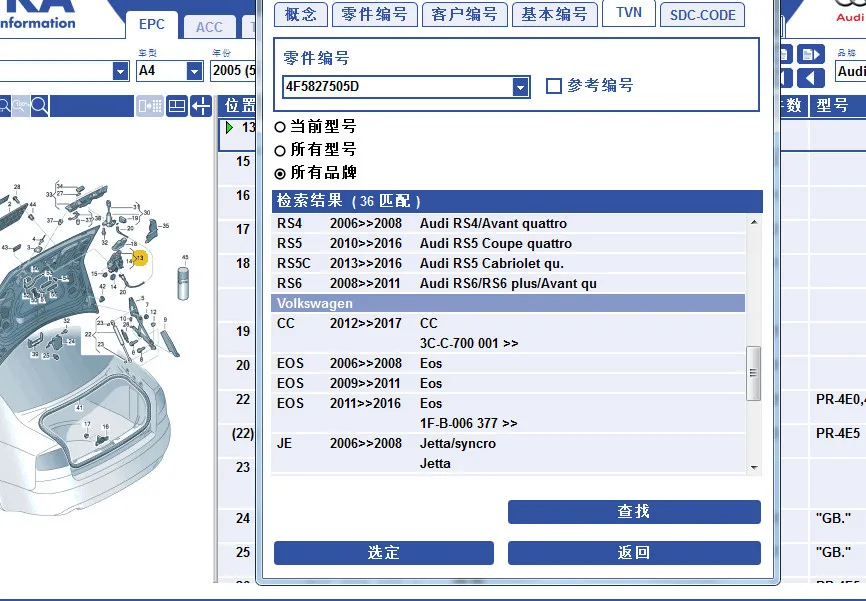Switch to the TVN tab
Viewport: 866px width, 601px height.
pyautogui.click(x=629, y=13)
